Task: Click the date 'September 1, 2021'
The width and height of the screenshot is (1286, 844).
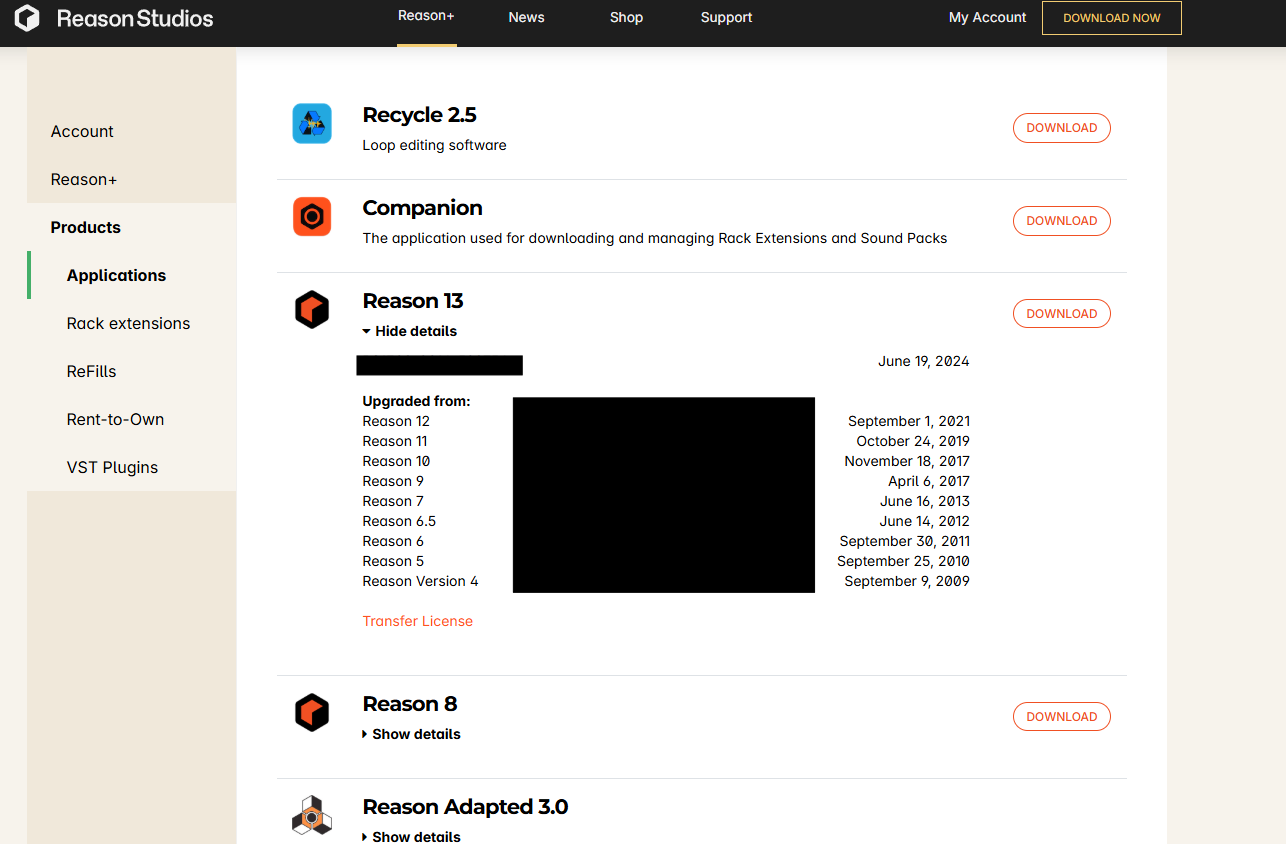Action: click(x=909, y=421)
